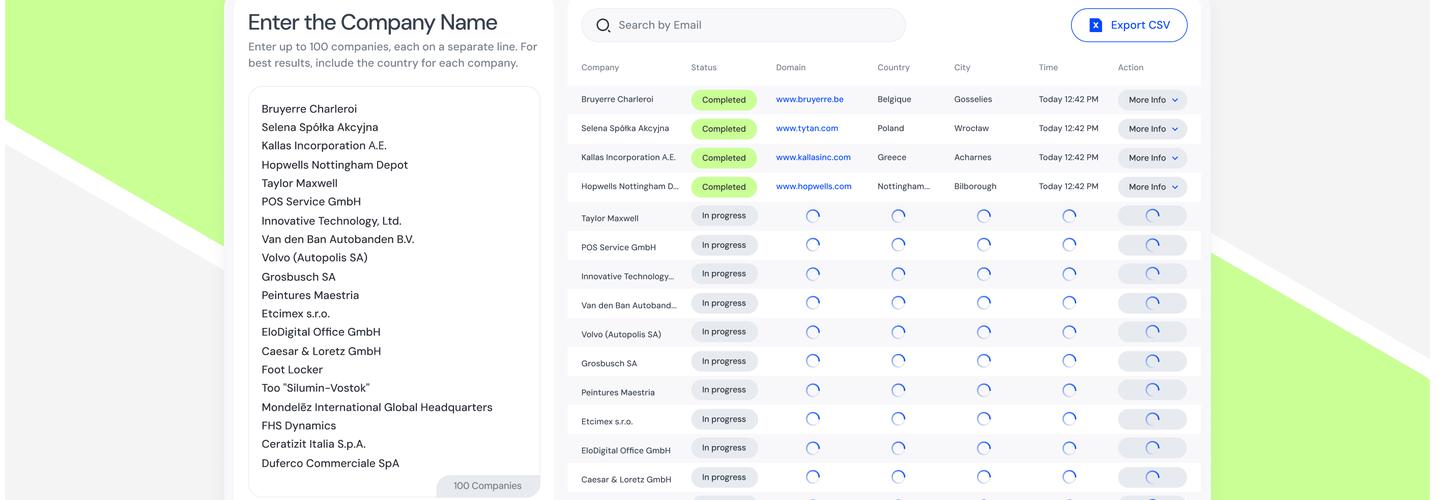Click the search magnifier icon

click(603, 26)
